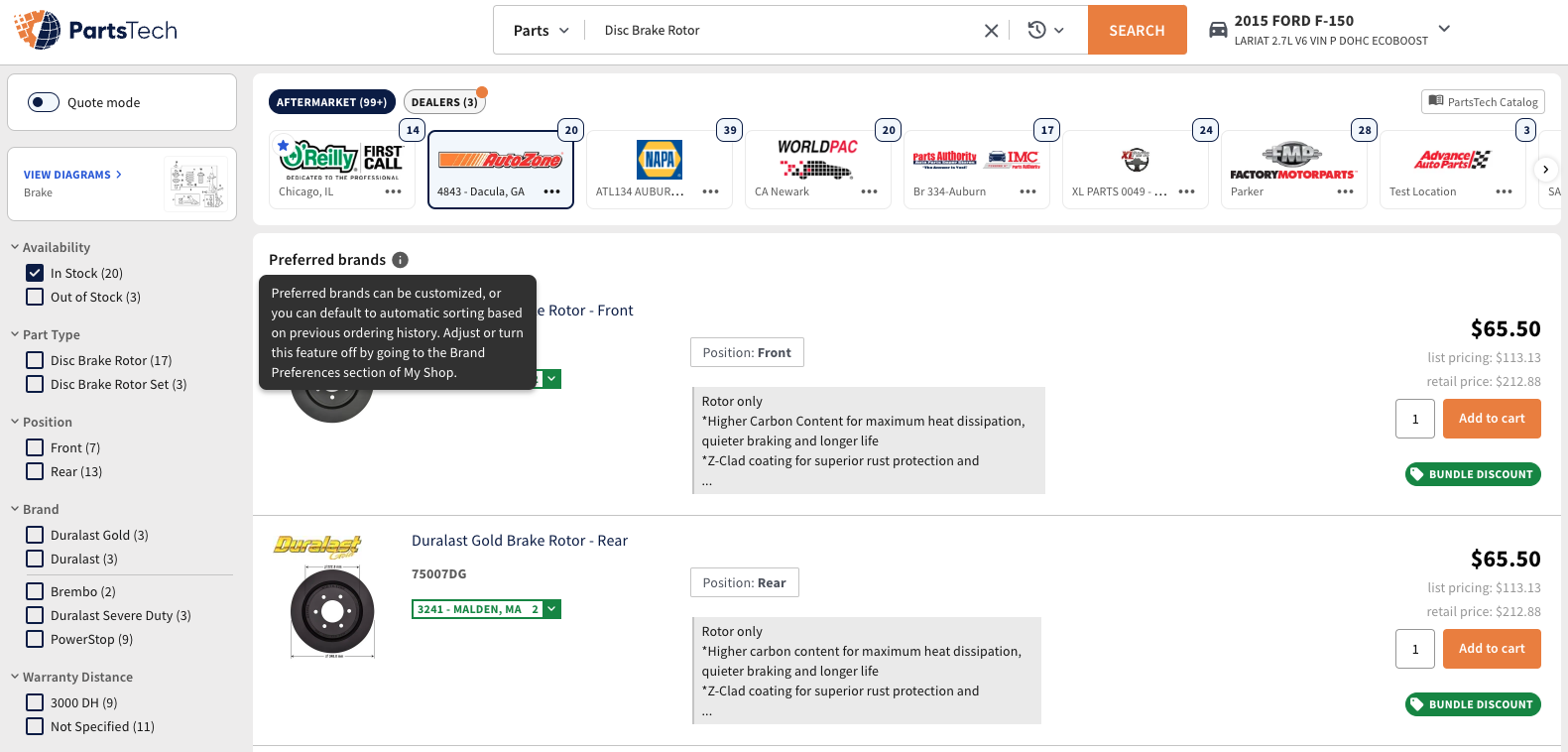Screen dimensions: 1568x752
Task: Open the rear brake rotor image
Action: pyautogui.click(x=332, y=612)
